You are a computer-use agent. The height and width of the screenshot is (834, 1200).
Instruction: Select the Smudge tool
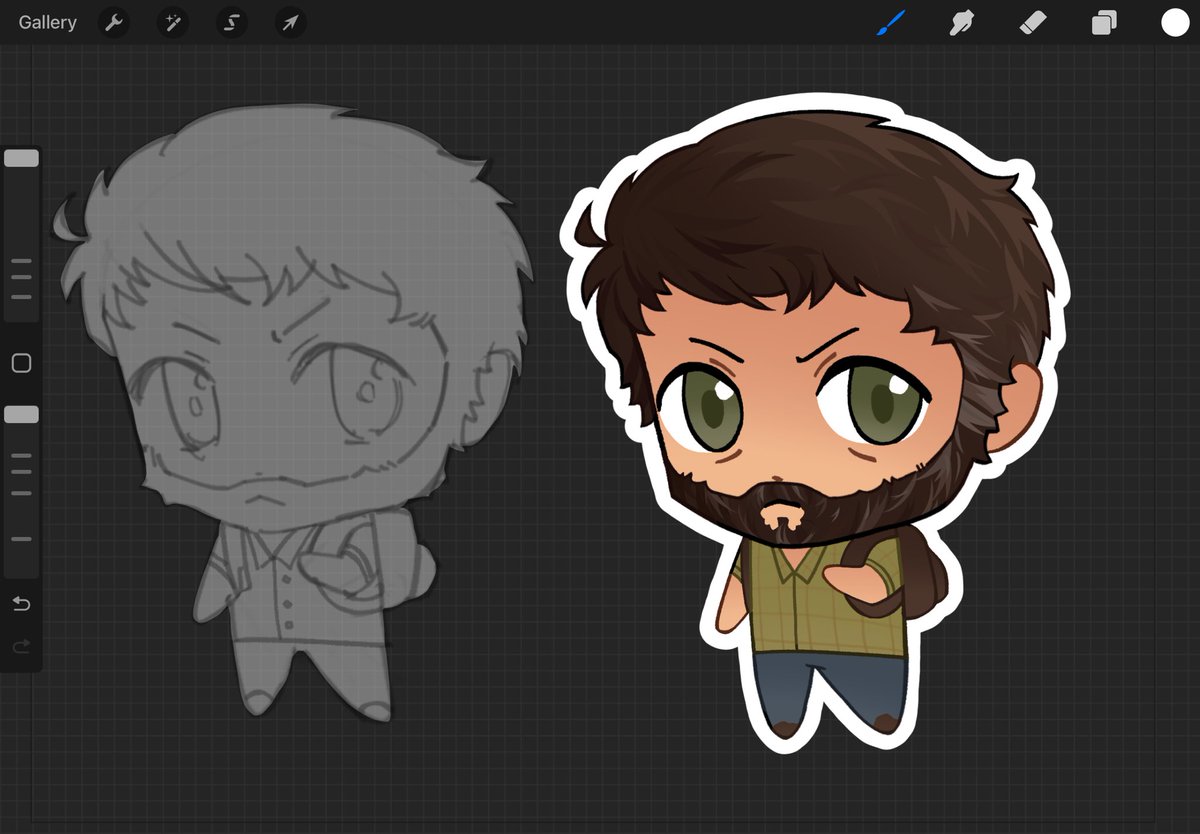coord(962,22)
